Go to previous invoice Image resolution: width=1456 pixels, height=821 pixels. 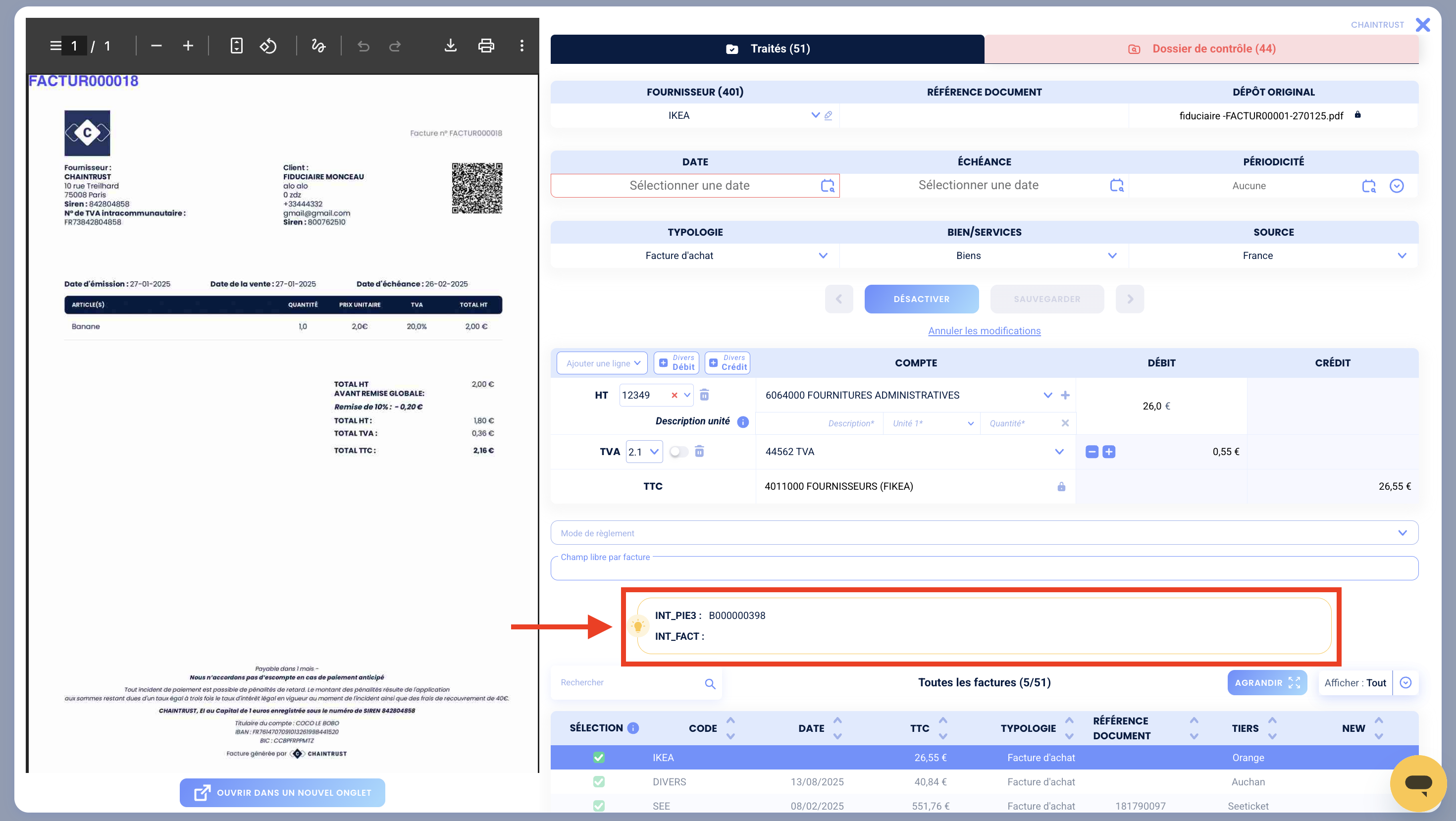click(839, 299)
